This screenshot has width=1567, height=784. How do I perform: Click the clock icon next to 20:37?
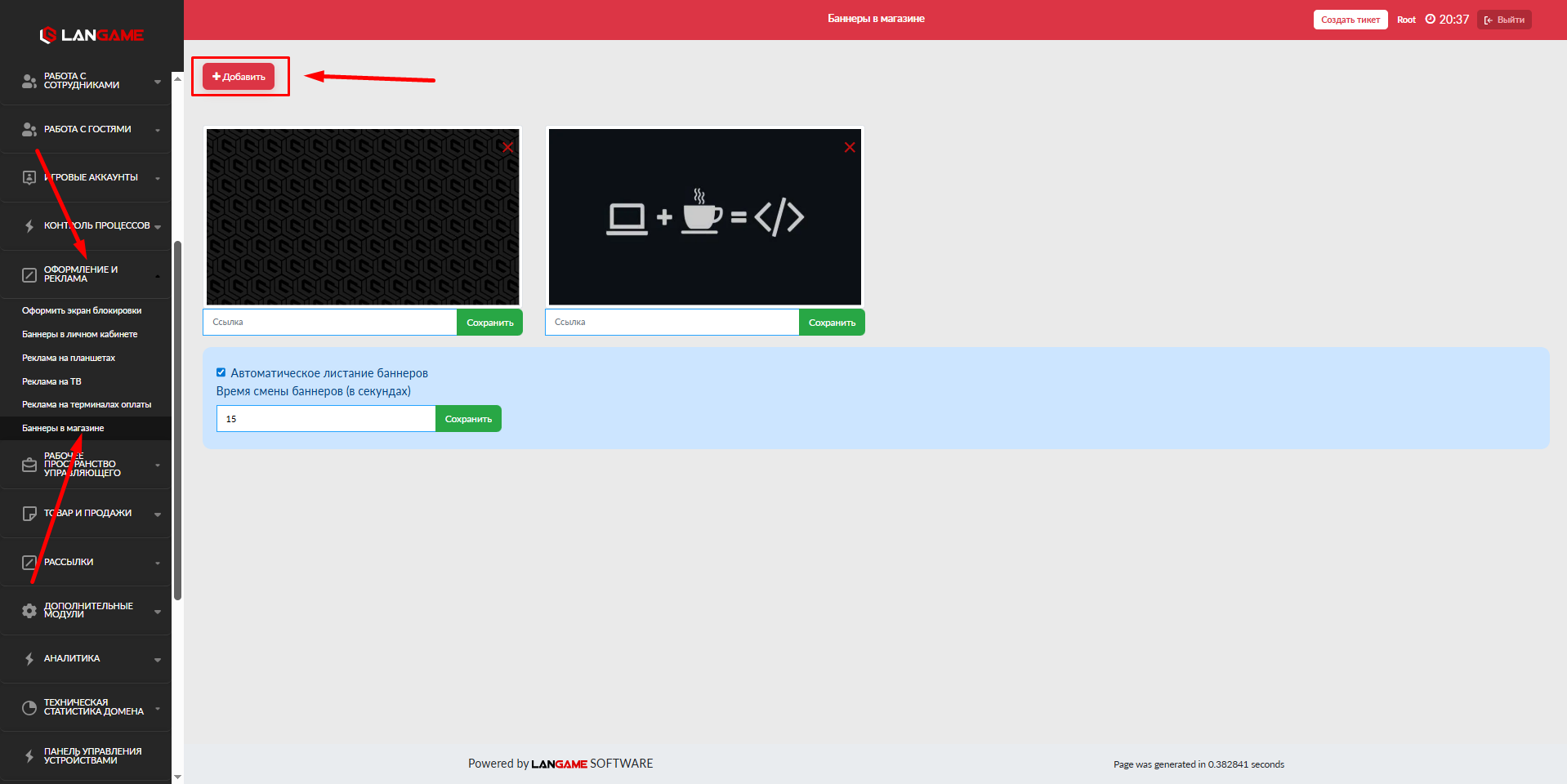point(1430,19)
